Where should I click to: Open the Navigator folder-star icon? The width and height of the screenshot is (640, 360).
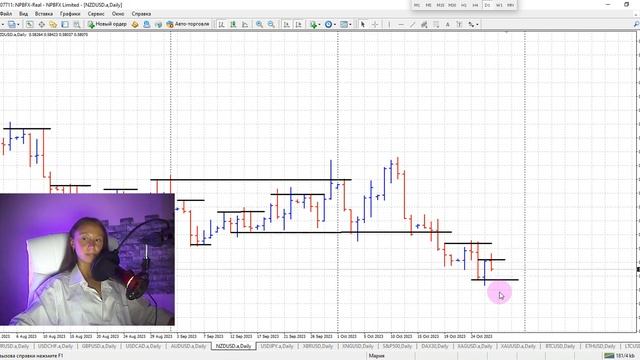[53, 24]
